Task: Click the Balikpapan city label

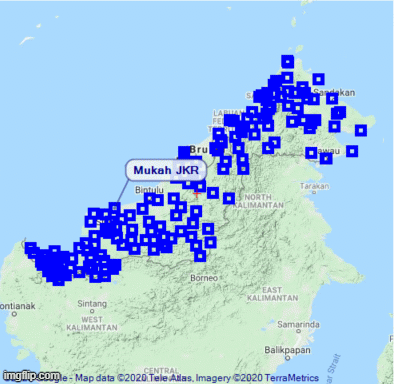Action: coord(288,350)
